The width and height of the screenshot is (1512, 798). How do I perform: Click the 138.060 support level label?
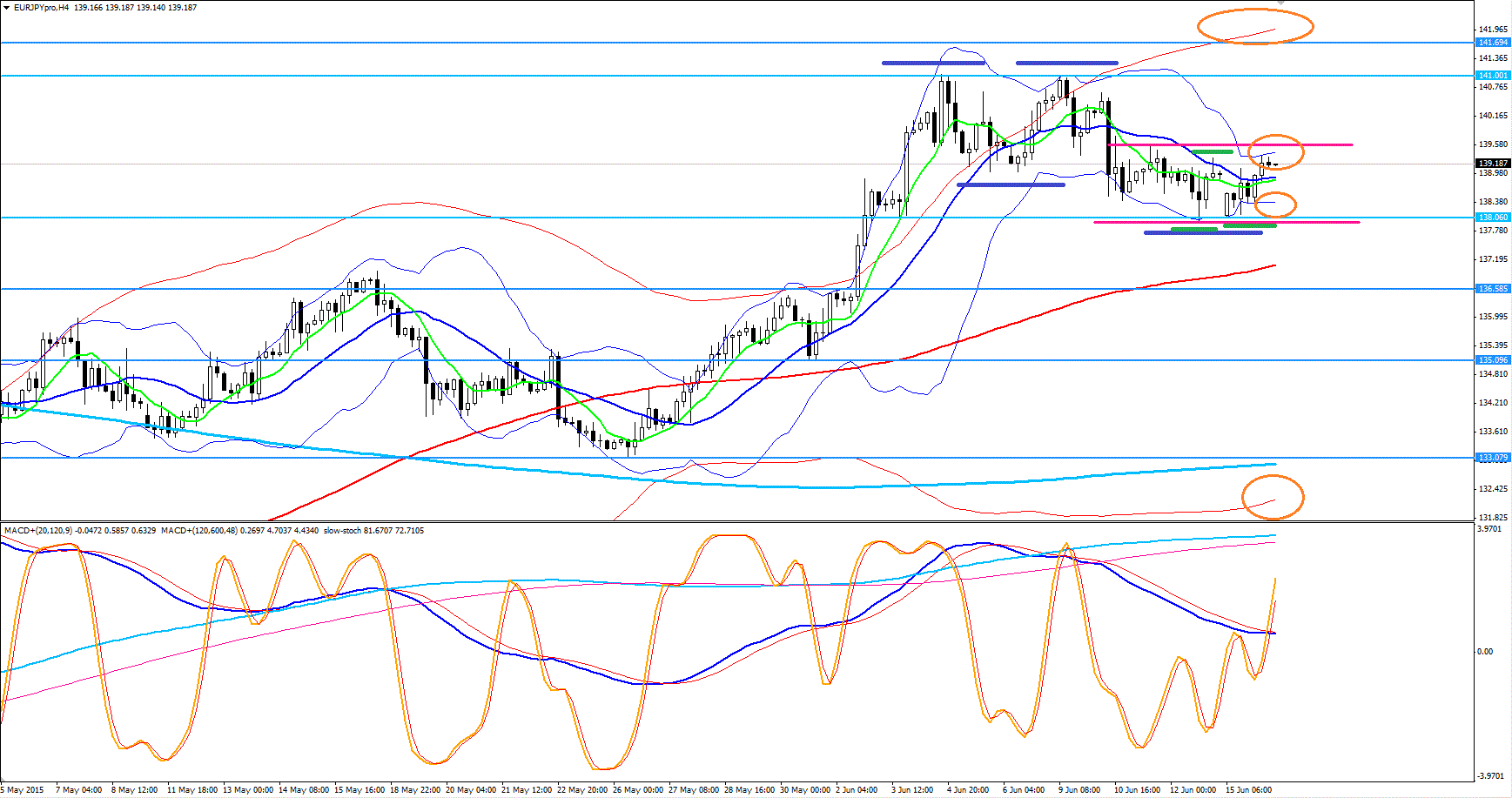(1493, 218)
